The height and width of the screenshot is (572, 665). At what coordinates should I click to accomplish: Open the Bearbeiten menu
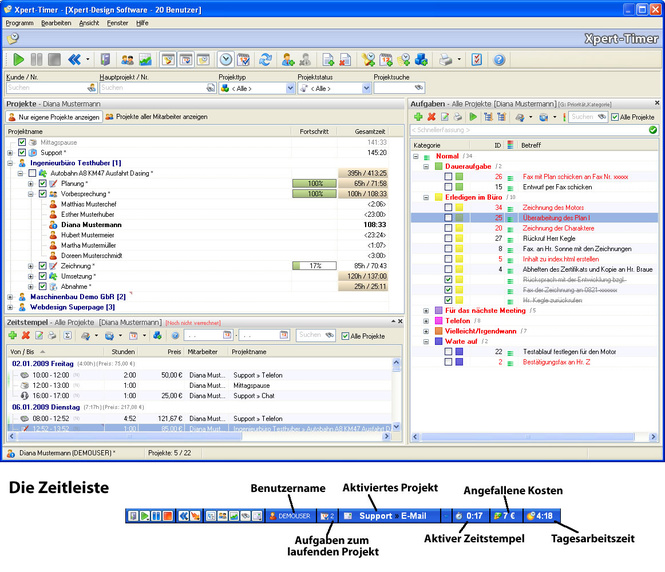click(56, 23)
